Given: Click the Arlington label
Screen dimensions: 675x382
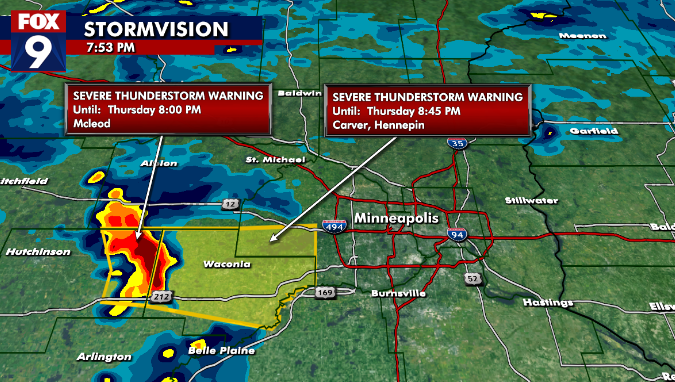Looking at the screenshot, I should (x=104, y=357).
